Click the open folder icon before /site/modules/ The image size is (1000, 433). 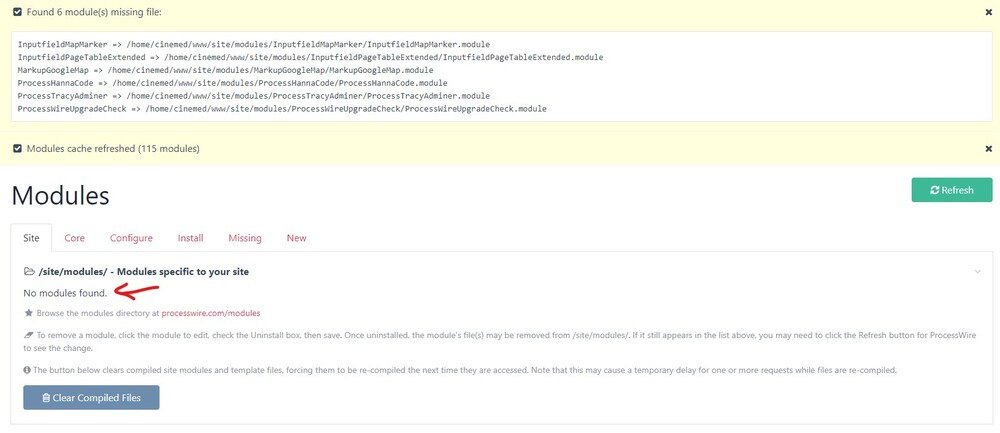29,272
